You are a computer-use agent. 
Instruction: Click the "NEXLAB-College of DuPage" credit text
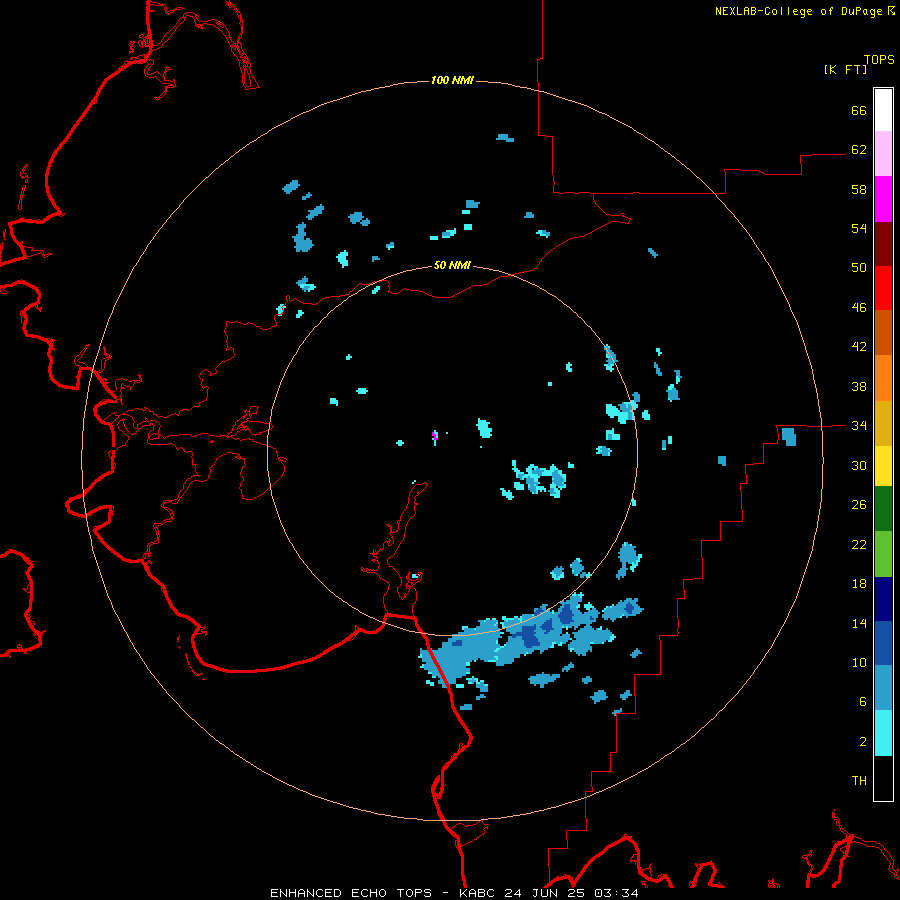click(798, 11)
